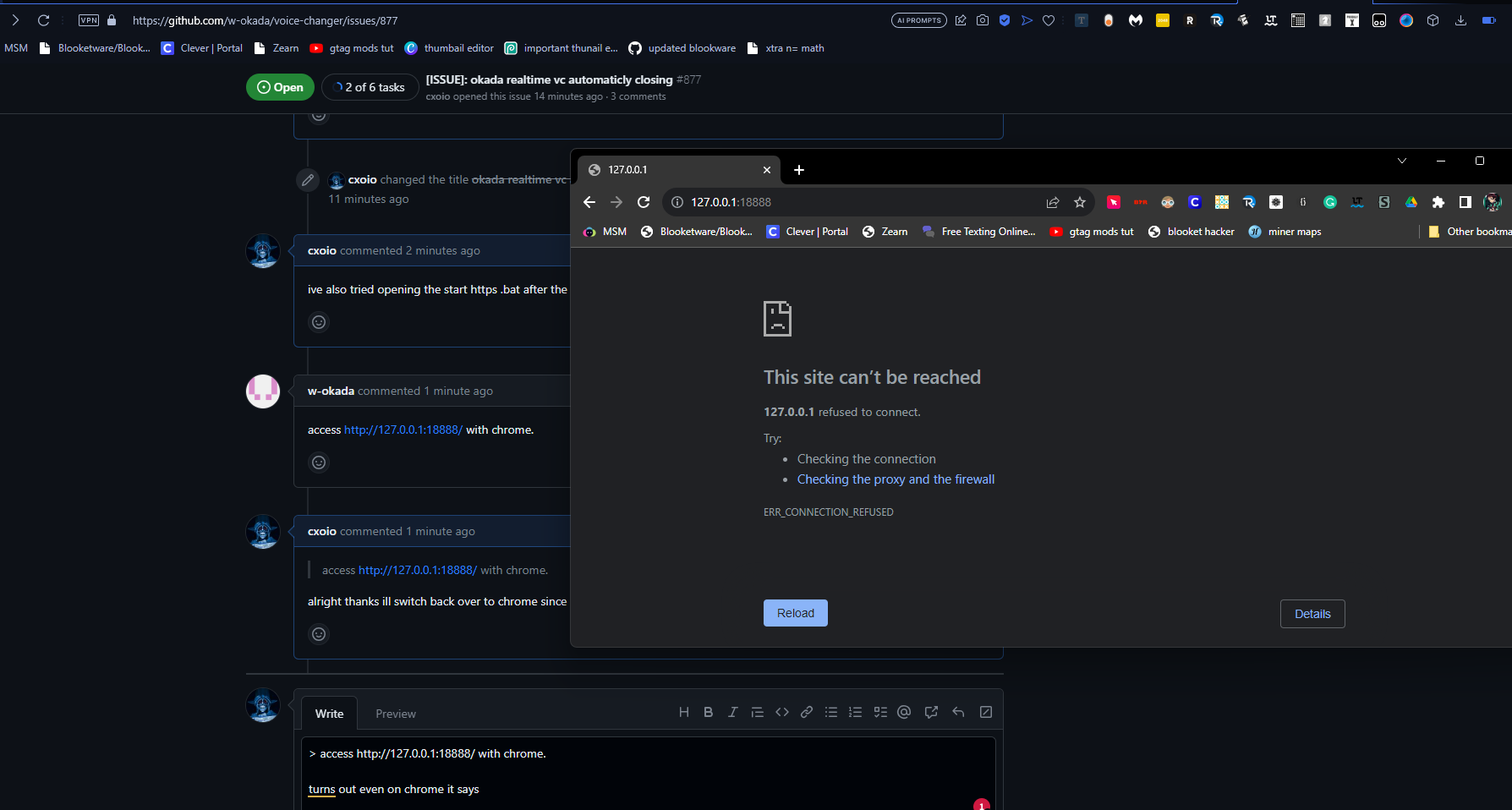
Task: Insert a numbered list in the comment box
Action: tap(855, 712)
